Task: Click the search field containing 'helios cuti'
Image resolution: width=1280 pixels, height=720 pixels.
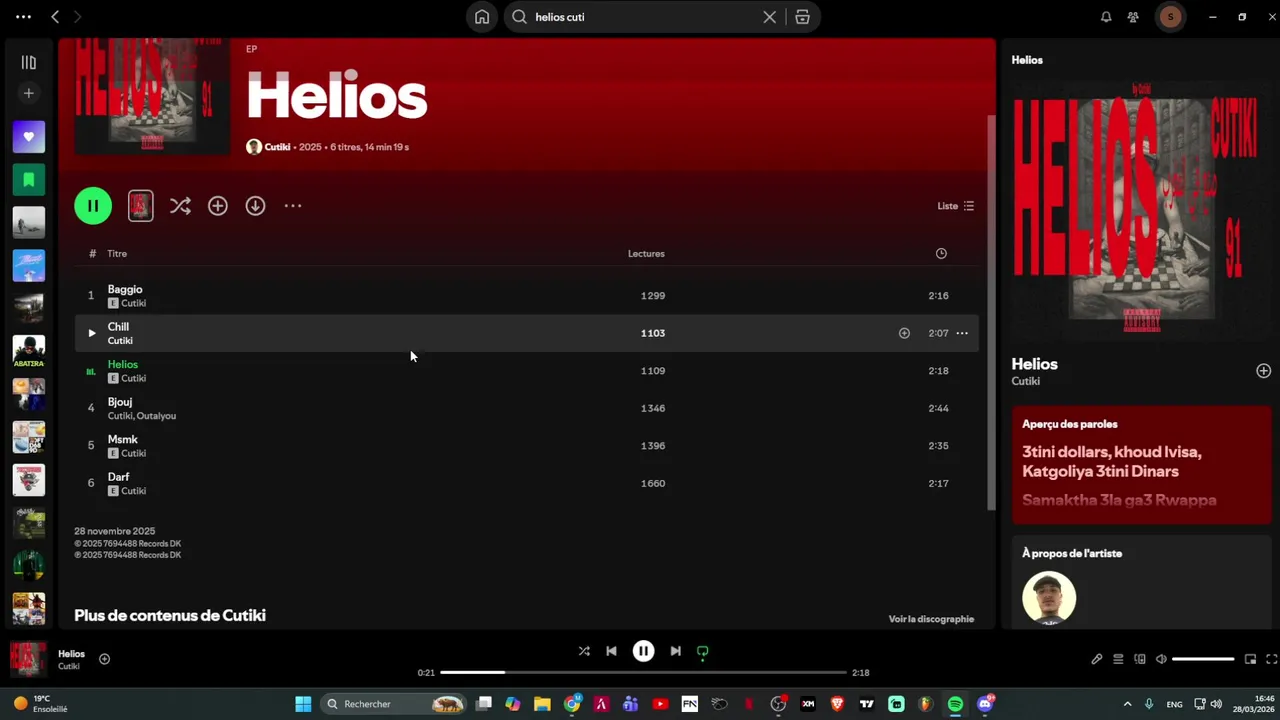Action: (645, 17)
